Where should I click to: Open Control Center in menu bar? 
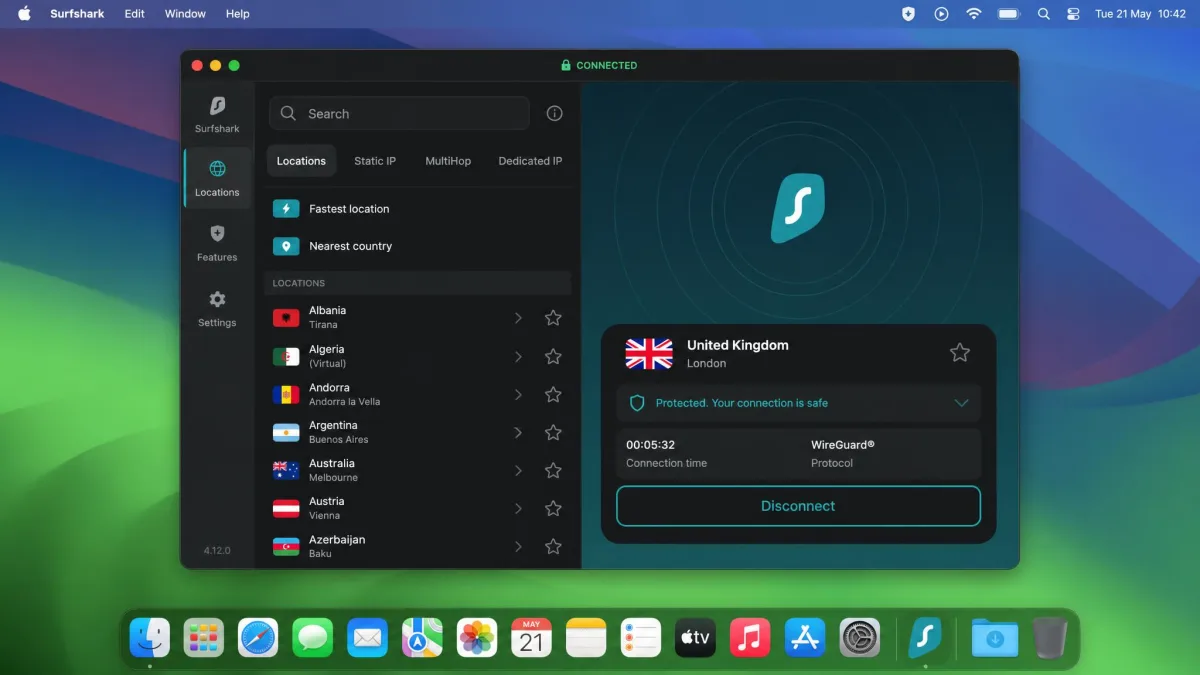tap(1073, 14)
